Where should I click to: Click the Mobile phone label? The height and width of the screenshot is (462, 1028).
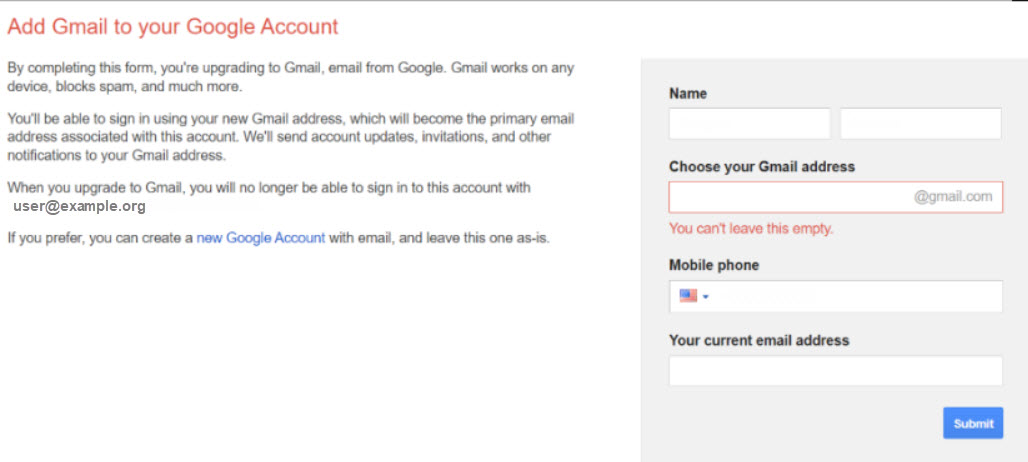pyautogui.click(x=714, y=265)
